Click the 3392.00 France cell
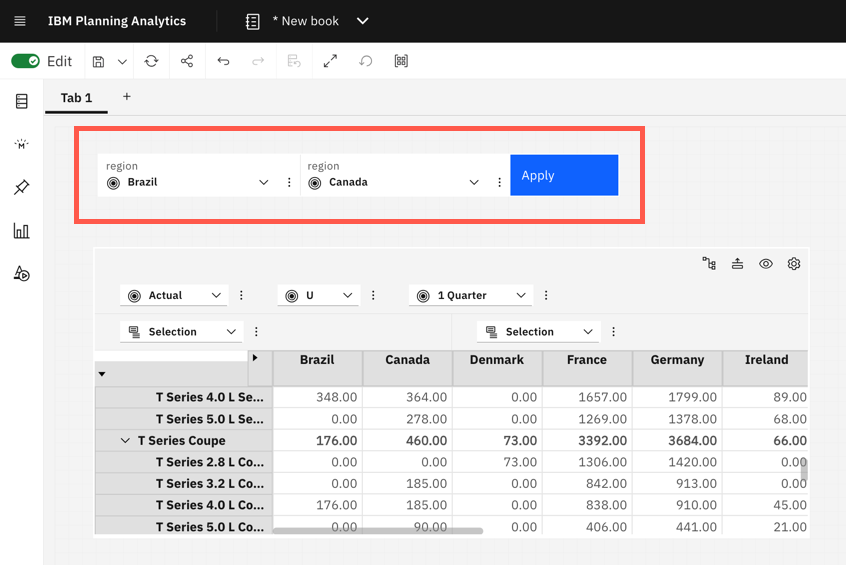 [588, 441]
